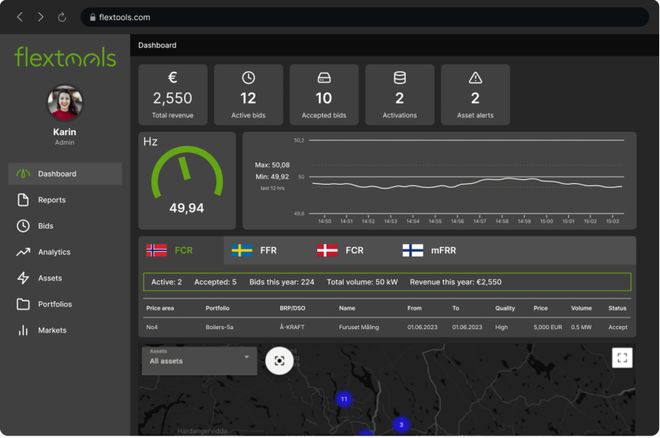
Task: Open the All assets dropdown
Action: [x=199, y=361]
